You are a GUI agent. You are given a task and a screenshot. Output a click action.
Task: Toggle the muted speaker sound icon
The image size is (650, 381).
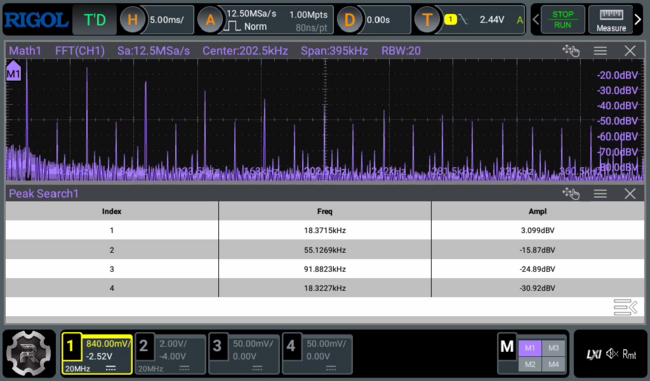pos(612,354)
